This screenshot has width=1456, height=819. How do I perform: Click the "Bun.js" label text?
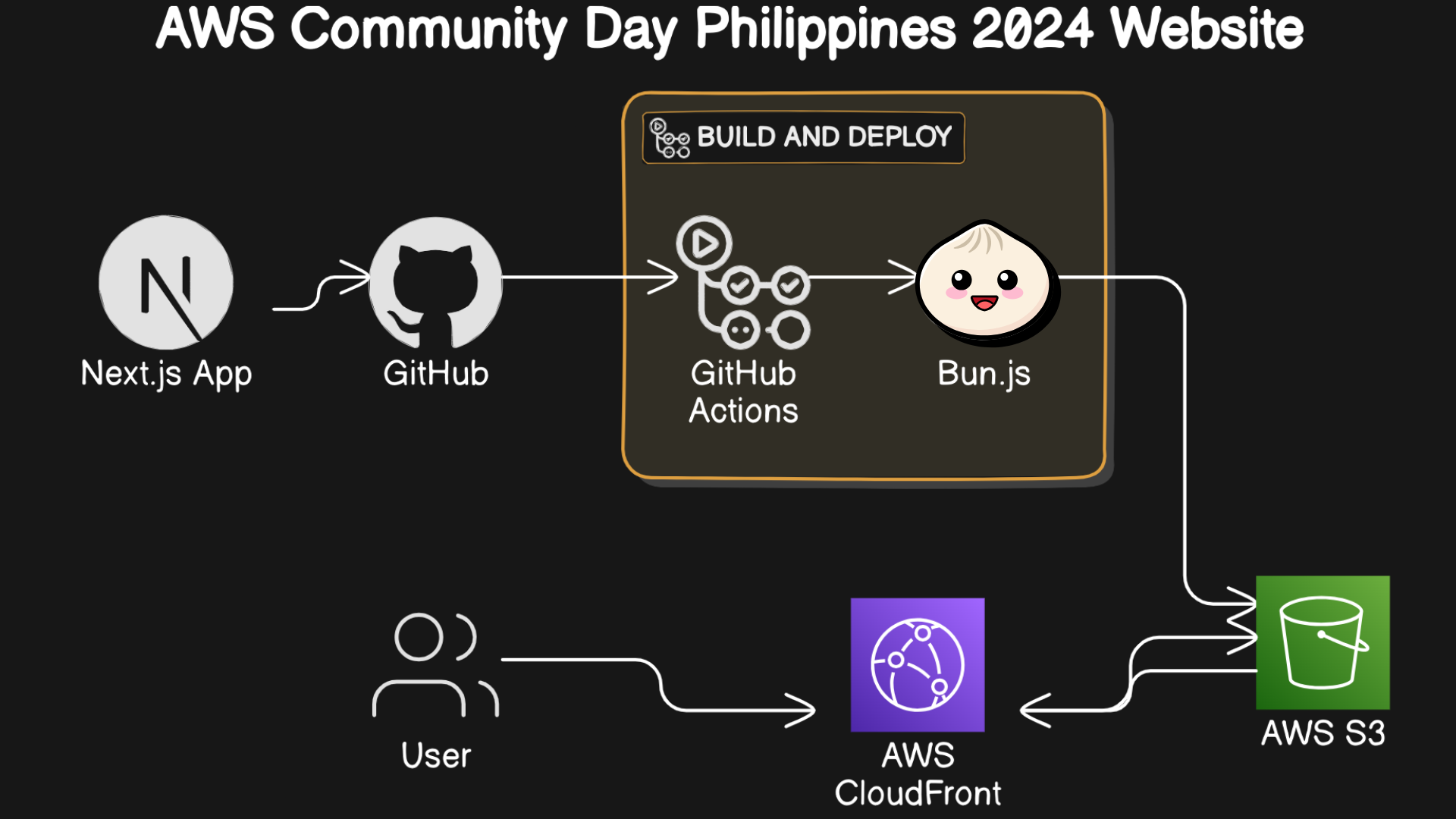[984, 374]
